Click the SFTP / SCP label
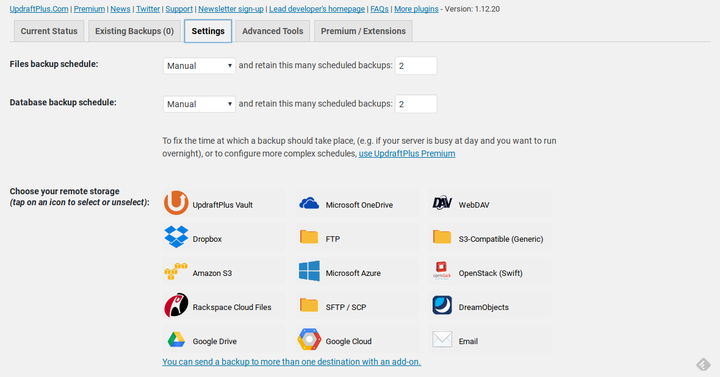 pyautogui.click(x=346, y=307)
